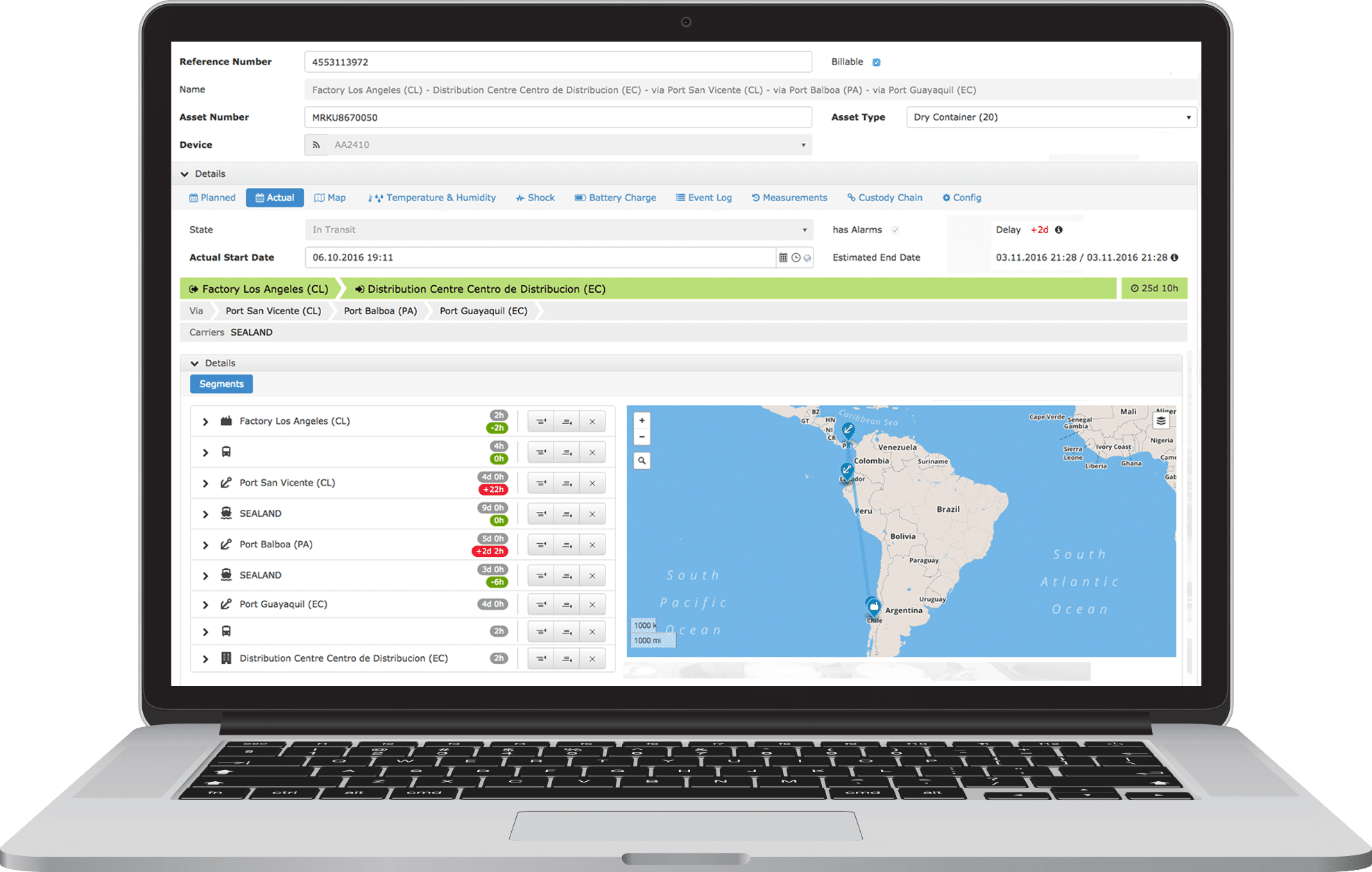Click the Segments button
Viewport: 1372px width, 872px height.
221,384
